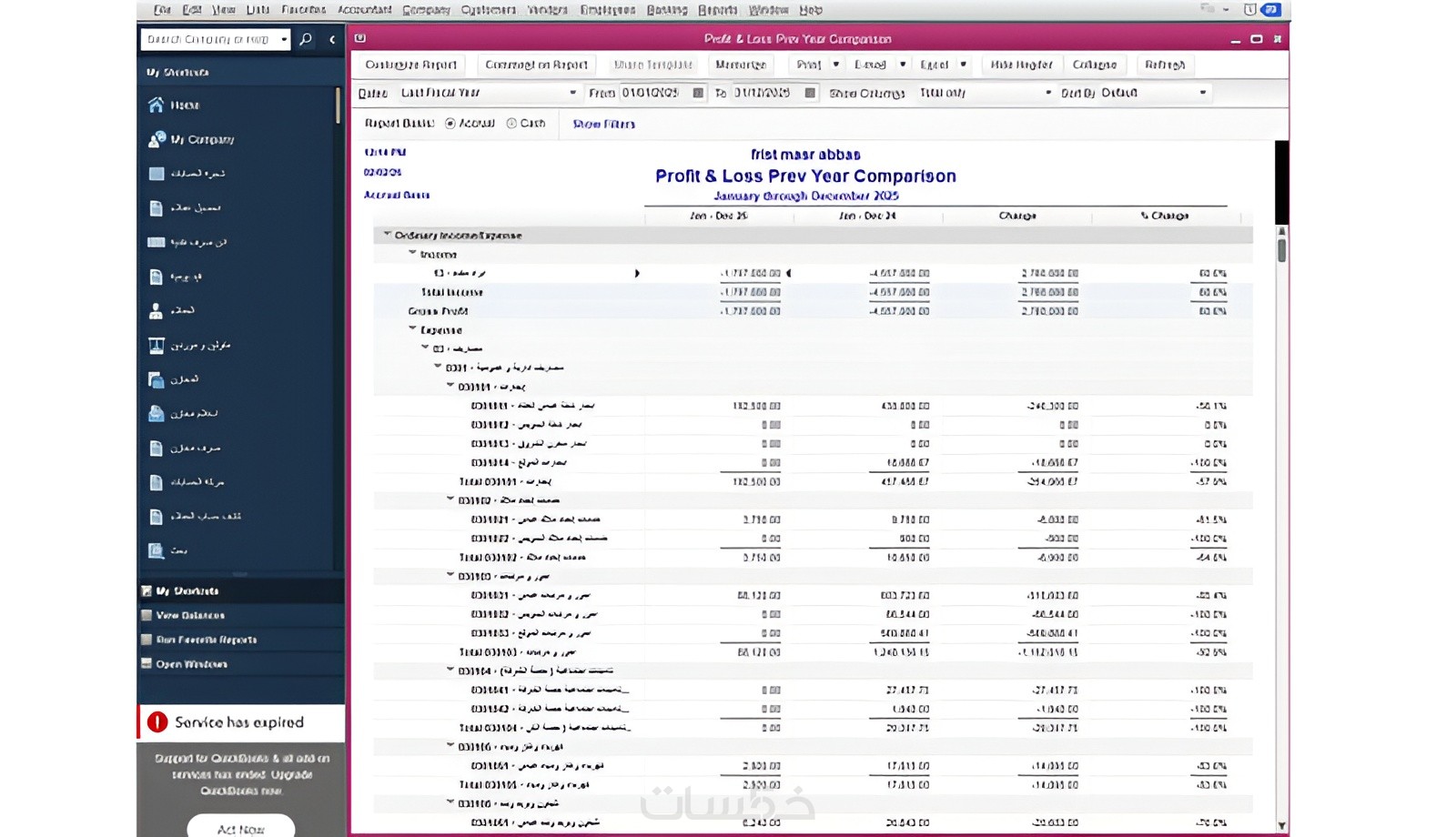Switch to View Balances in sidebar

(x=240, y=616)
